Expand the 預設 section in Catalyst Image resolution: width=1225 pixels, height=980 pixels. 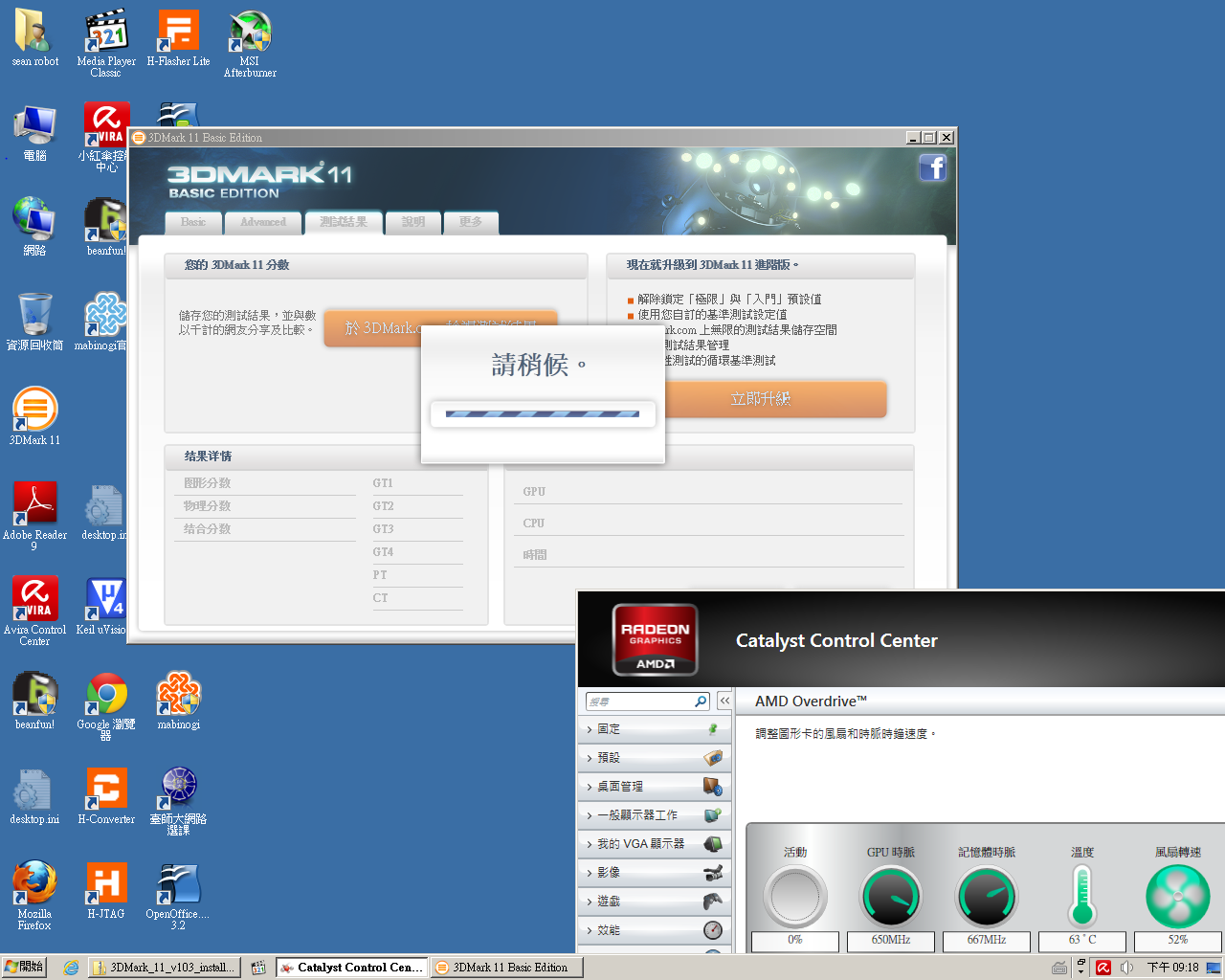654,758
